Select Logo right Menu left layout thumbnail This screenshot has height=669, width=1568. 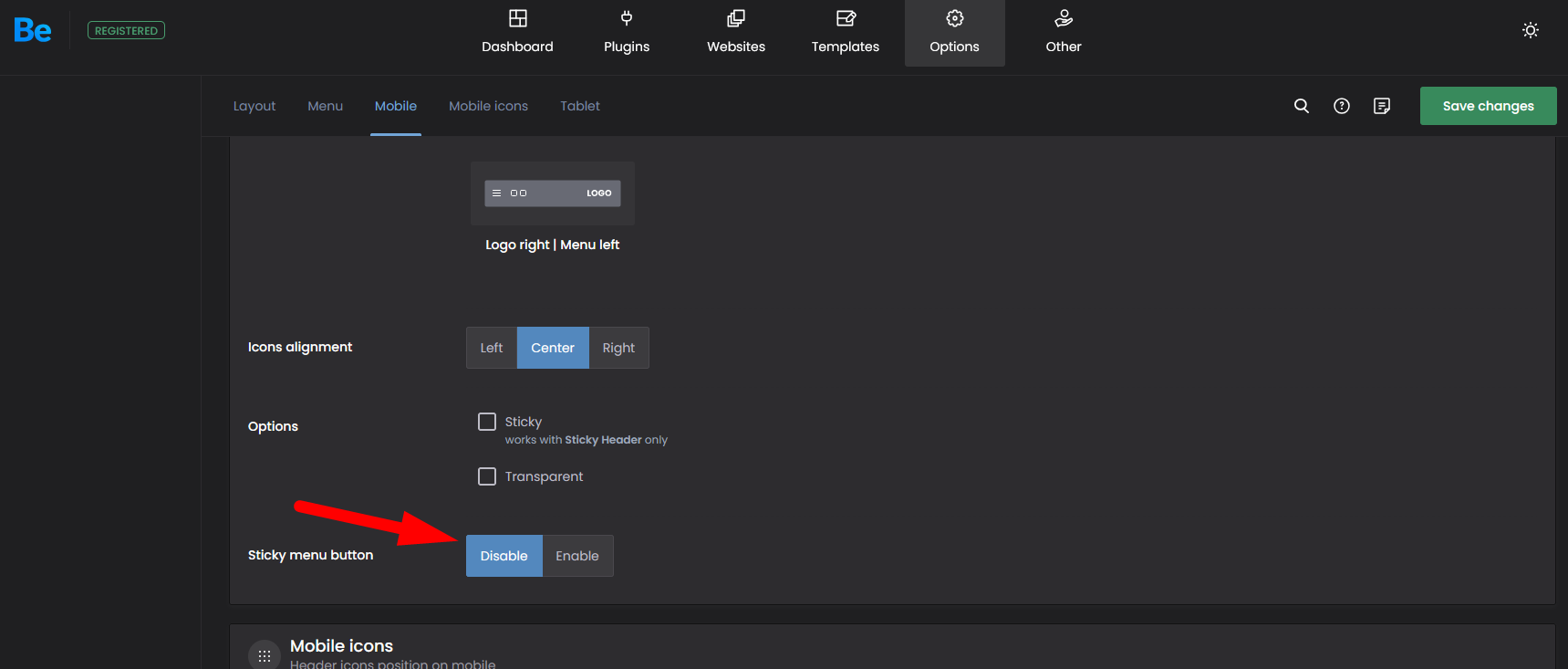(553, 193)
